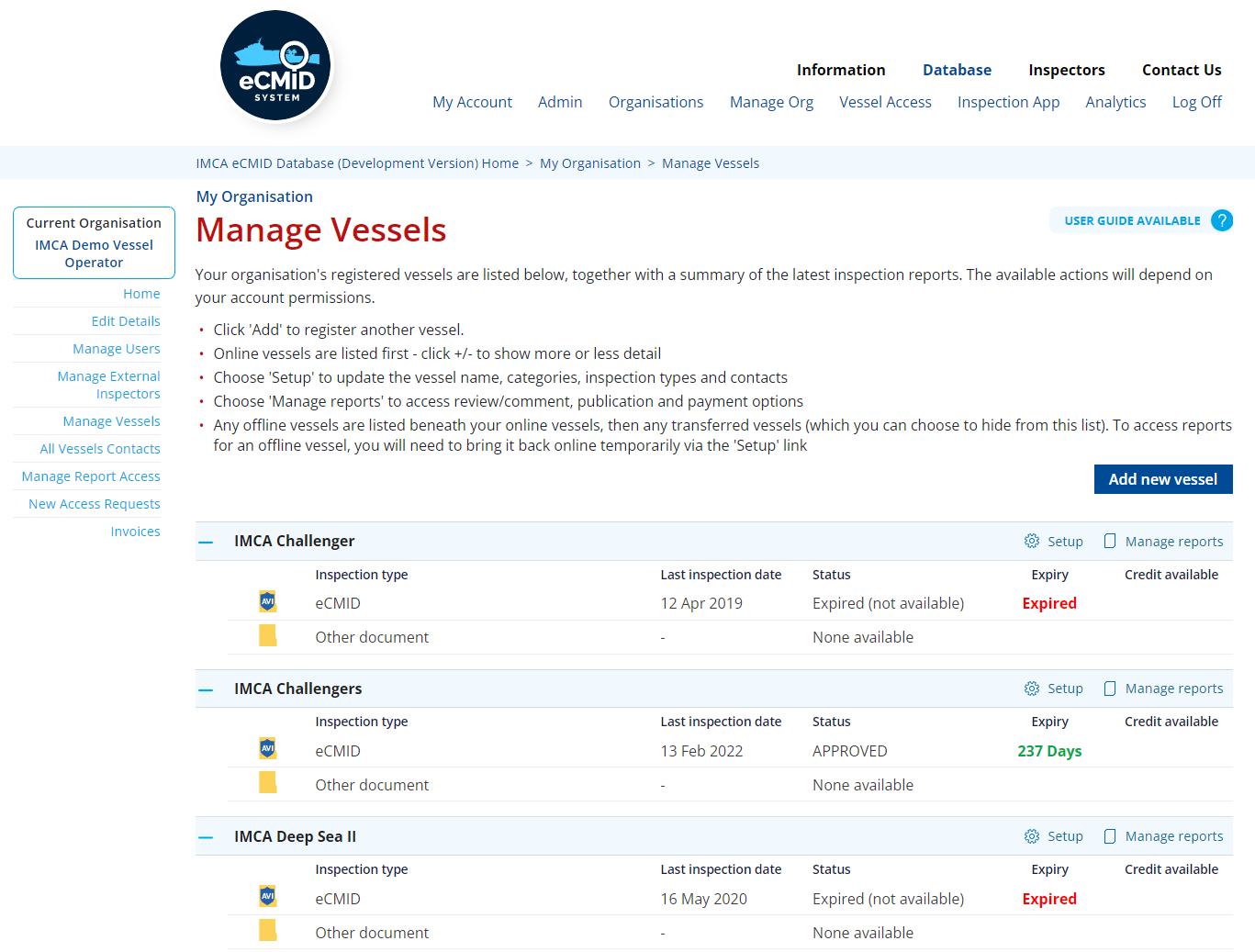Click the Home link in the sidebar
1255x952 pixels.
pos(141,294)
